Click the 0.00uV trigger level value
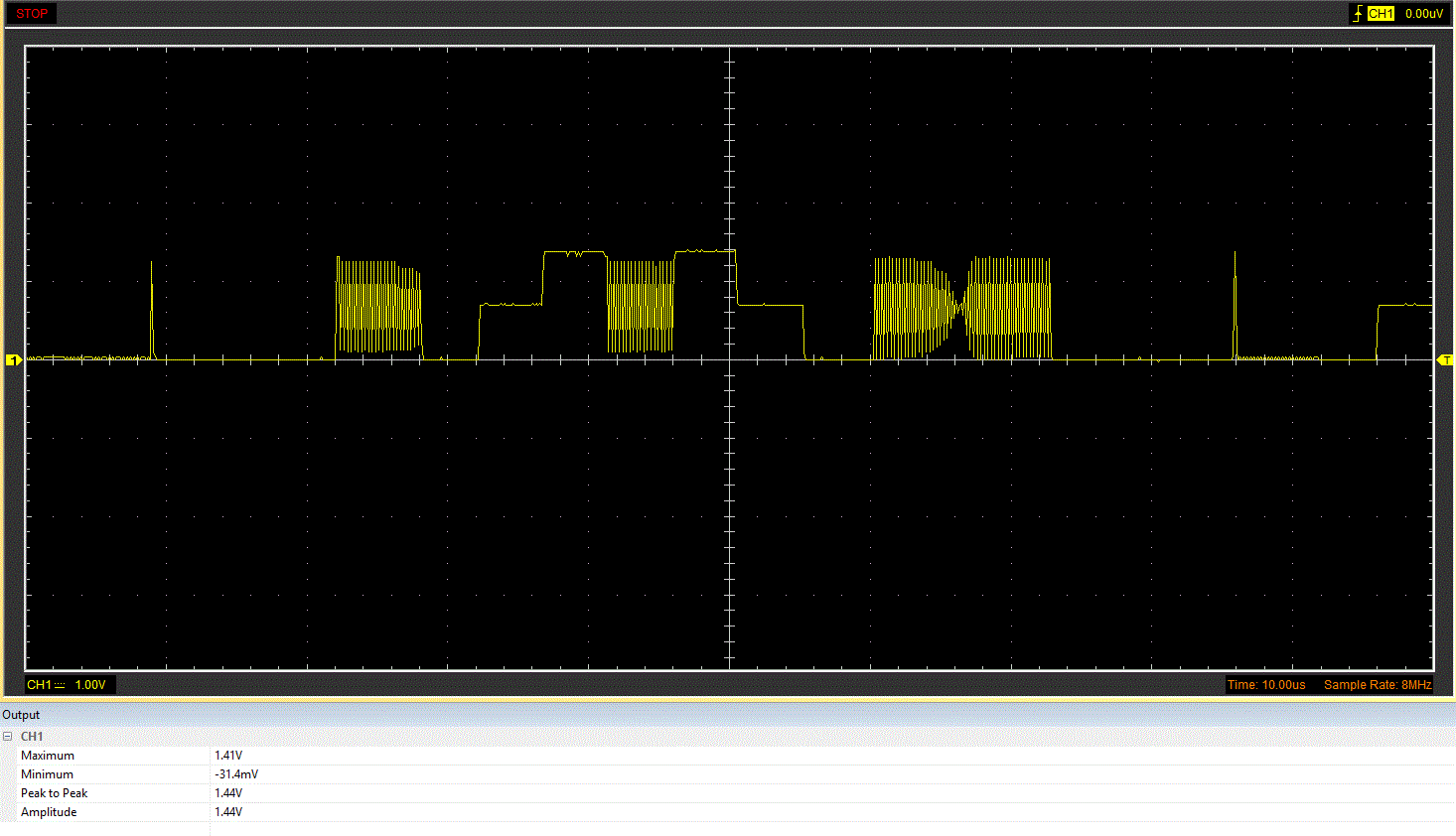Screen dimensions: 1456x836 pyautogui.click(x=1424, y=14)
